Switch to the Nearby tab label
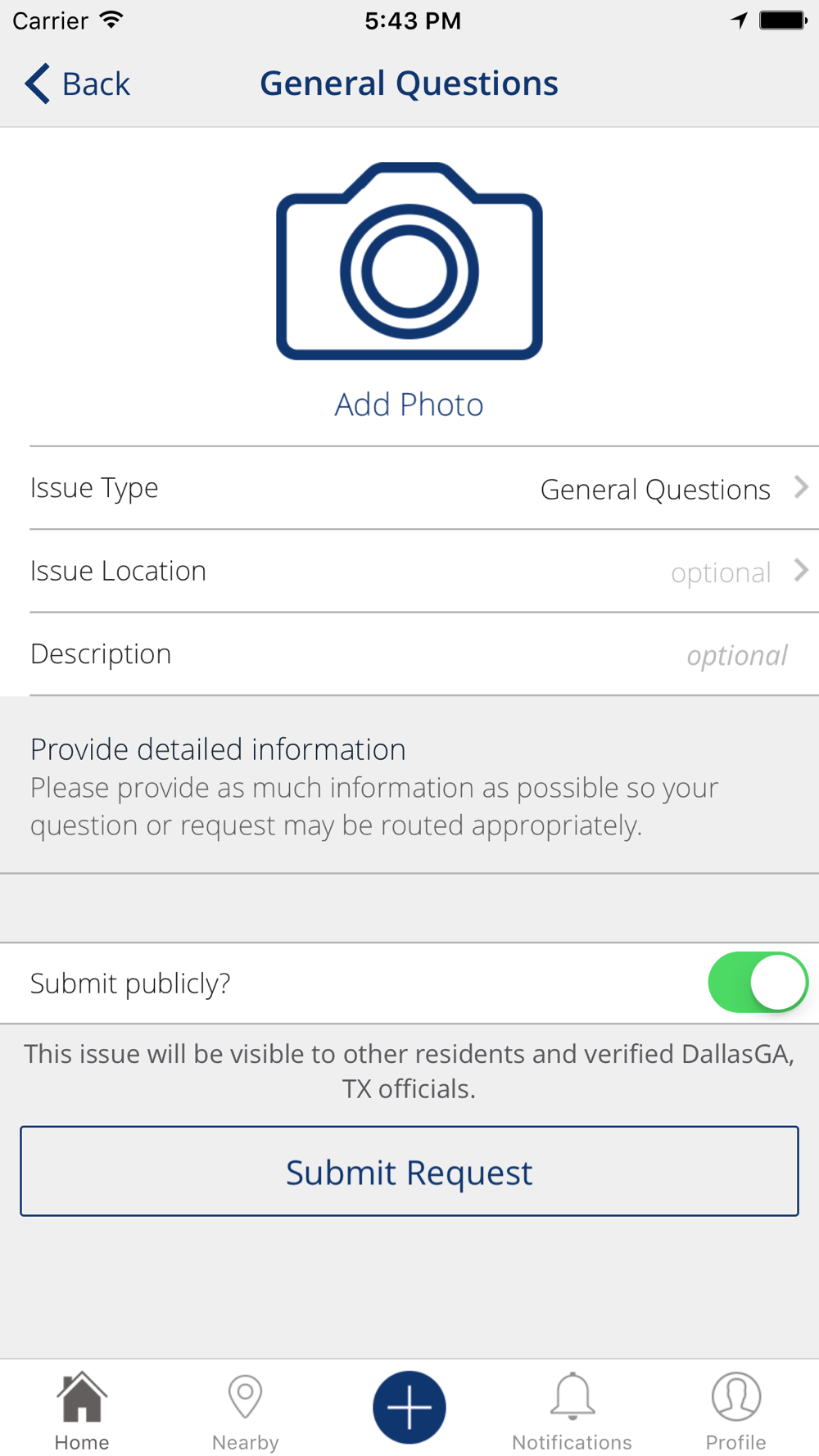Image resolution: width=819 pixels, height=1456 pixels. [245, 1442]
